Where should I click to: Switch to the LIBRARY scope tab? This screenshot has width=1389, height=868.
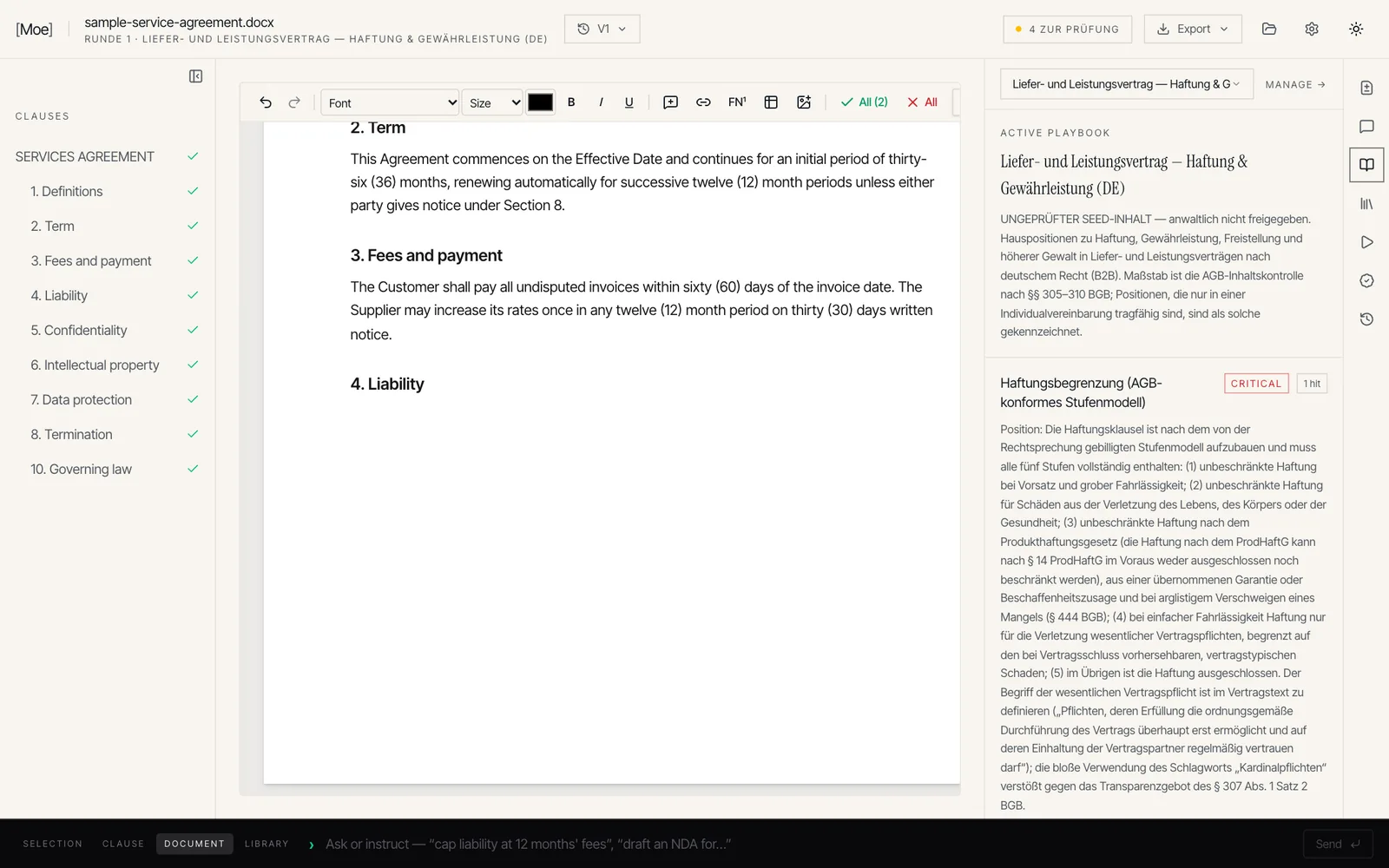click(267, 844)
